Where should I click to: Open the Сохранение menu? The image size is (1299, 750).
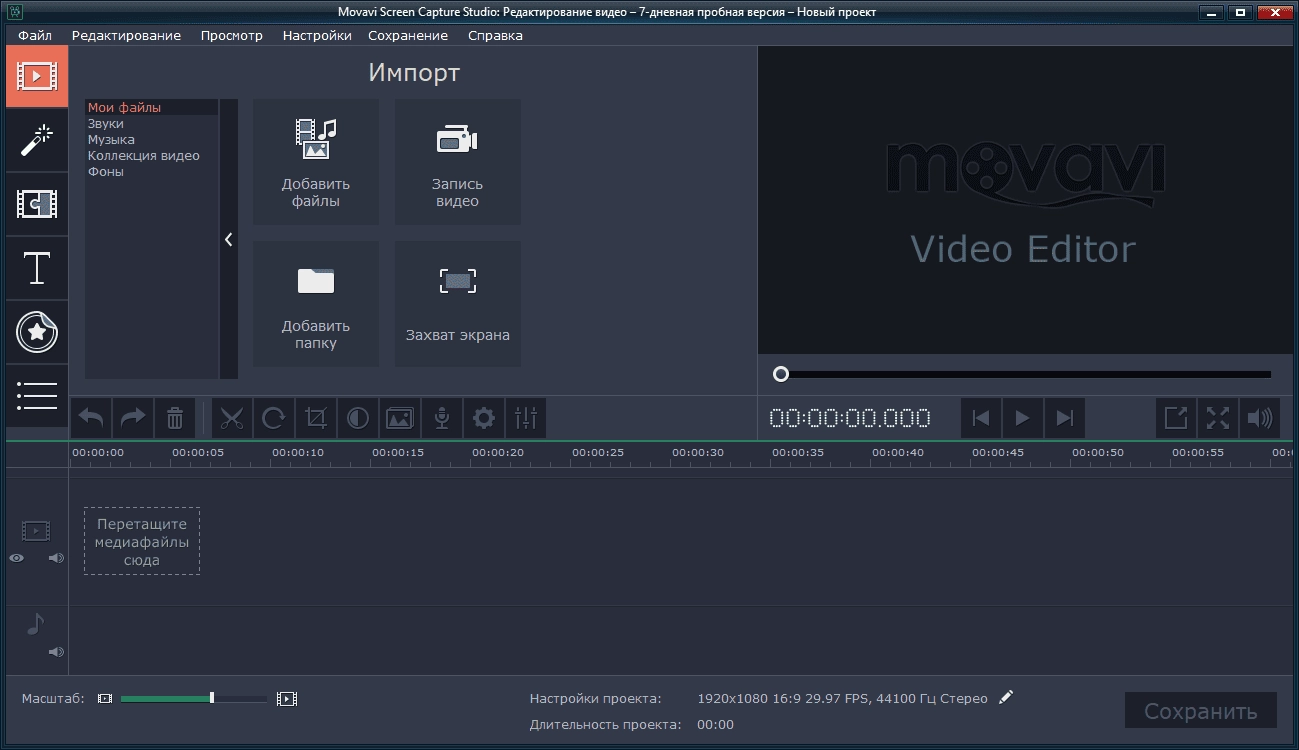pos(408,35)
